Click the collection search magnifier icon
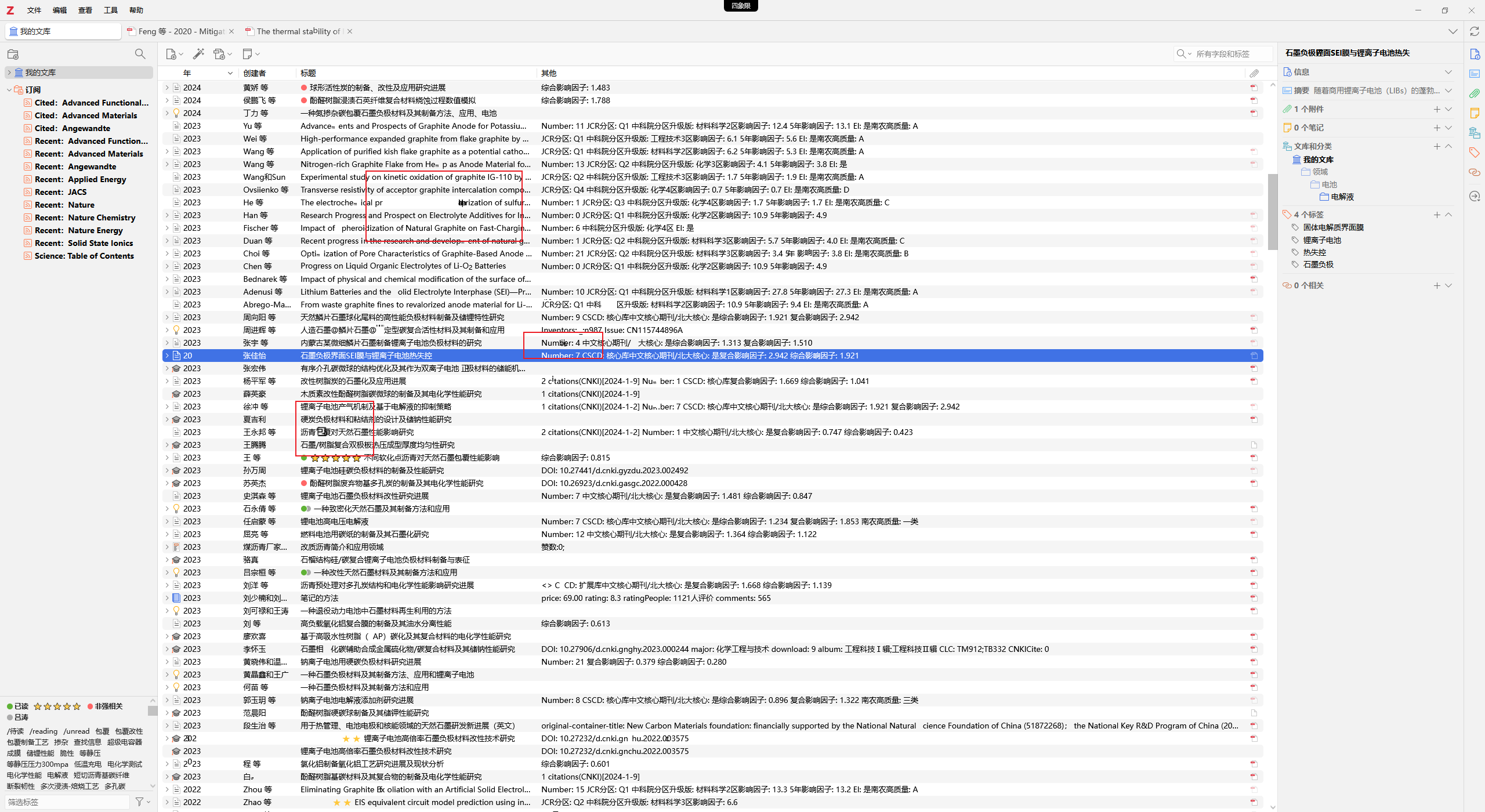 (x=140, y=54)
